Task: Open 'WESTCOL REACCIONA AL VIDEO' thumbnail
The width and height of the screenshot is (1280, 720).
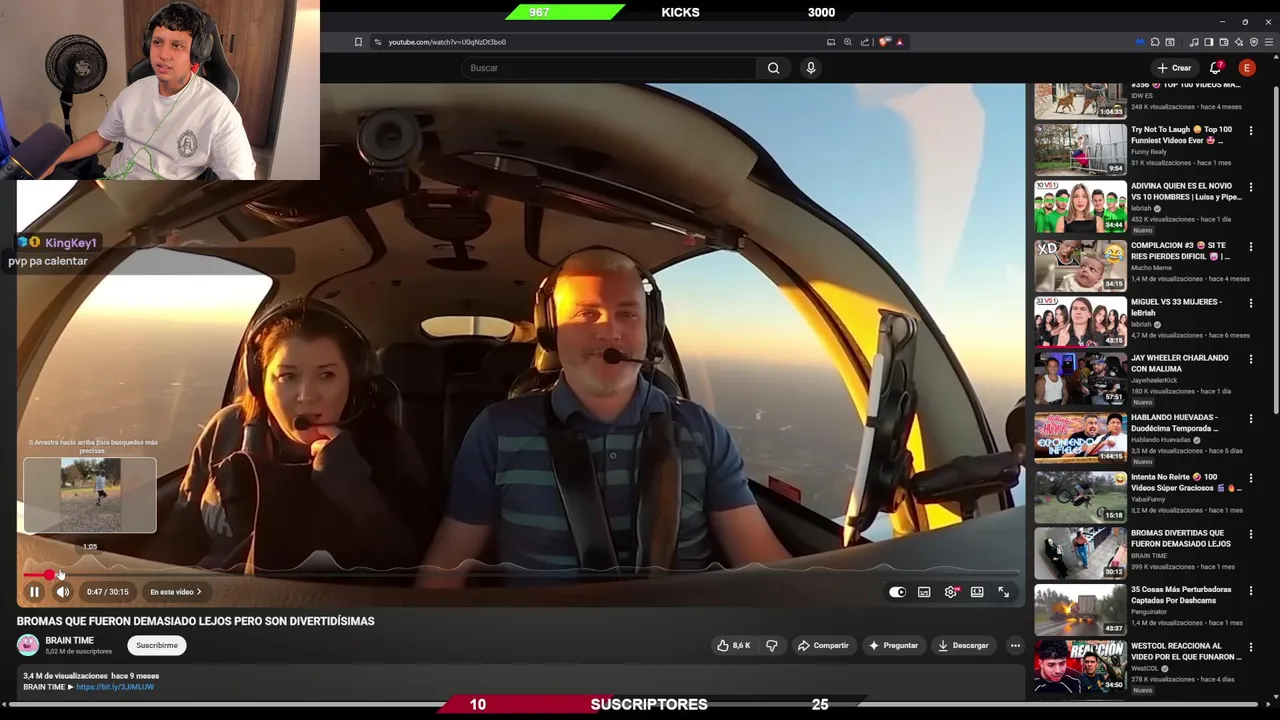Action: coord(1080,666)
